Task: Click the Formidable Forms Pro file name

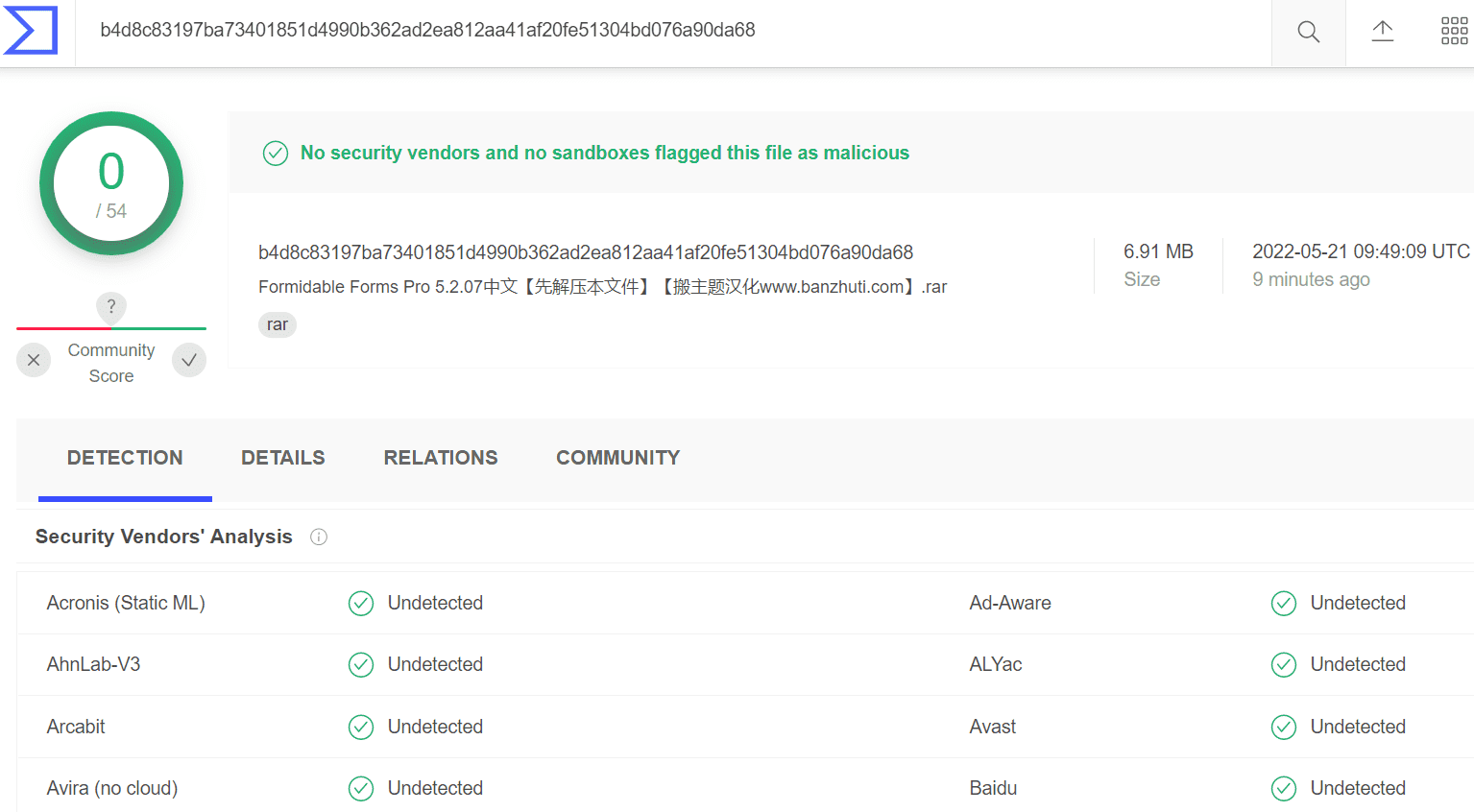Action: [x=603, y=287]
